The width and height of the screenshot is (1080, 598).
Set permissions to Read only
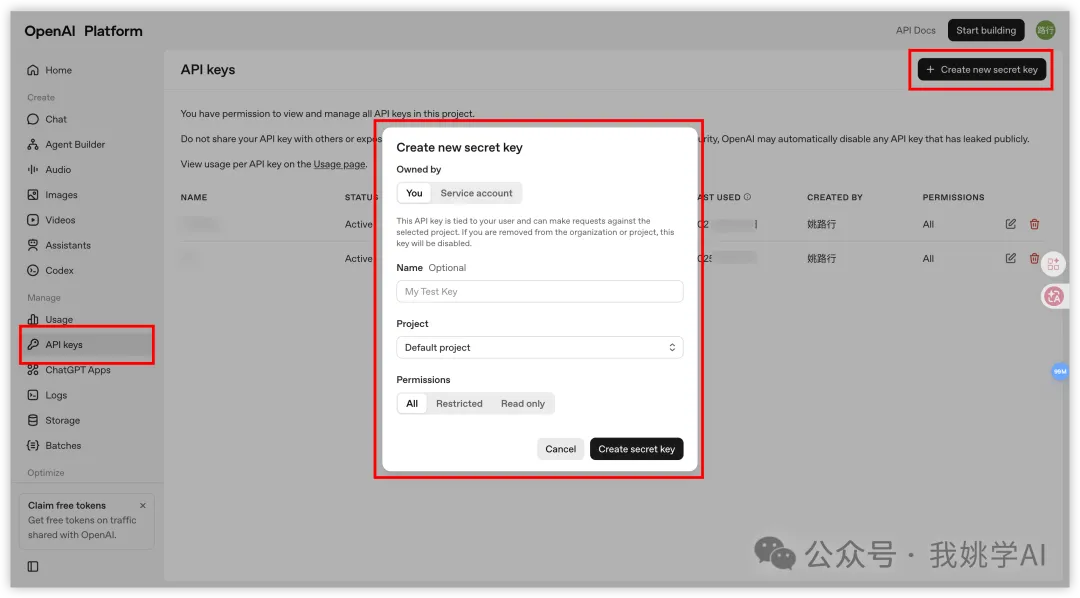click(x=523, y=404)
